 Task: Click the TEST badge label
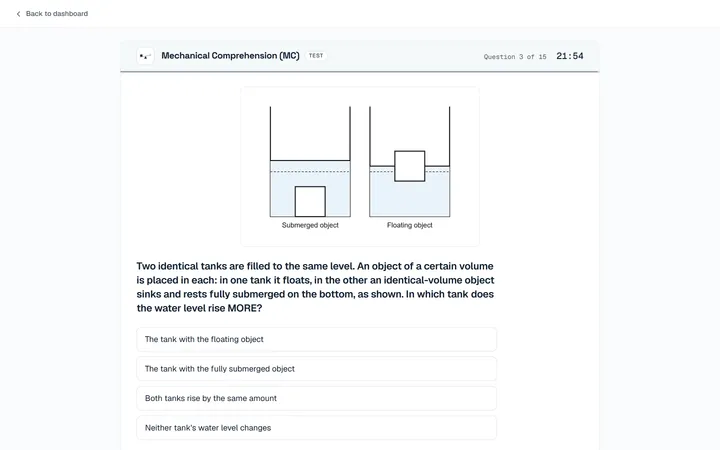pyautogui.click(x=316, y=56)
